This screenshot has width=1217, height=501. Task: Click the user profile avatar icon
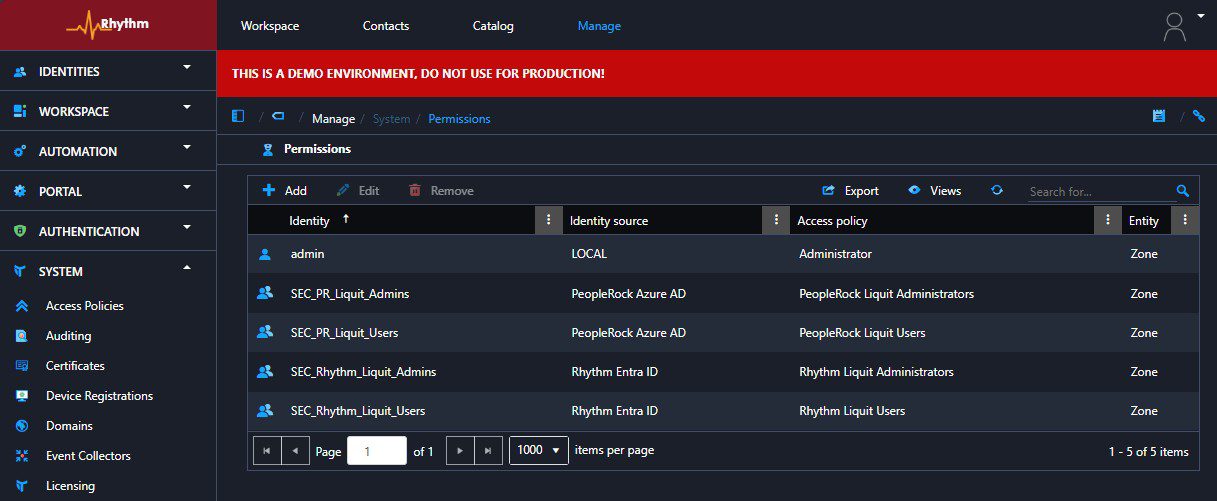coord(1175,27)
